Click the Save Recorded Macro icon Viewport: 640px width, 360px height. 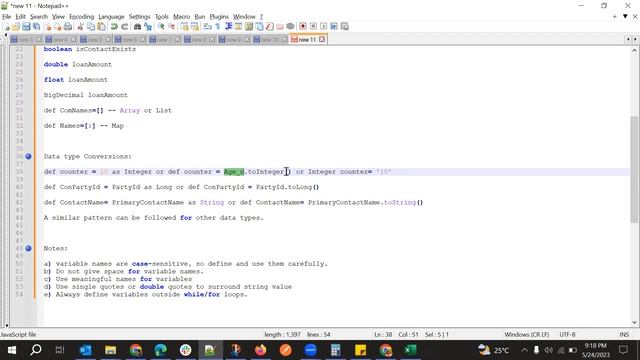[x=344, y=27]
